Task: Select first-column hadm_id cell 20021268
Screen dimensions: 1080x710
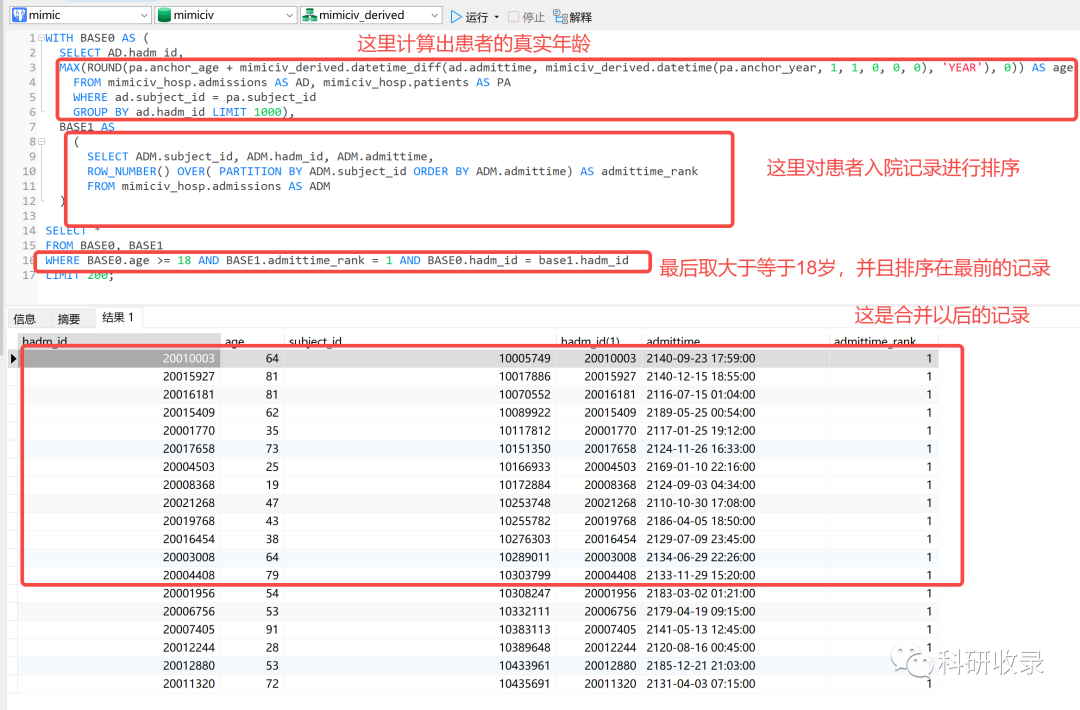Action: click(119, 503)
